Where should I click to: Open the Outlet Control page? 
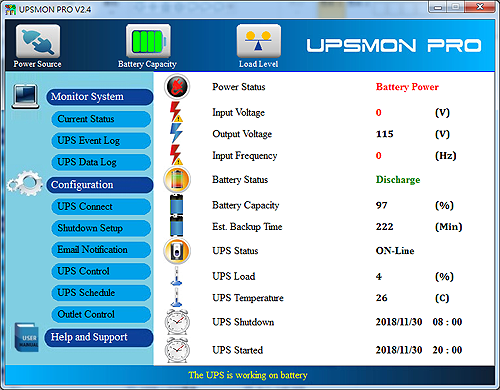pyautogui.click(x=101, y=314)
